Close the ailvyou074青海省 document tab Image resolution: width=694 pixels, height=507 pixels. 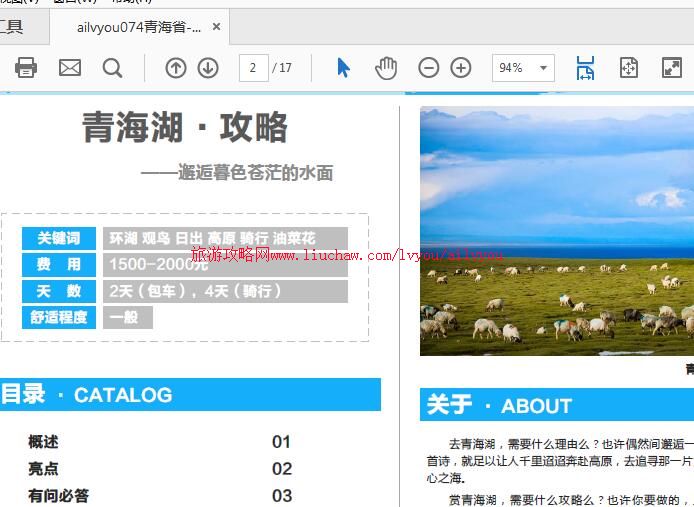pos(222,27)
